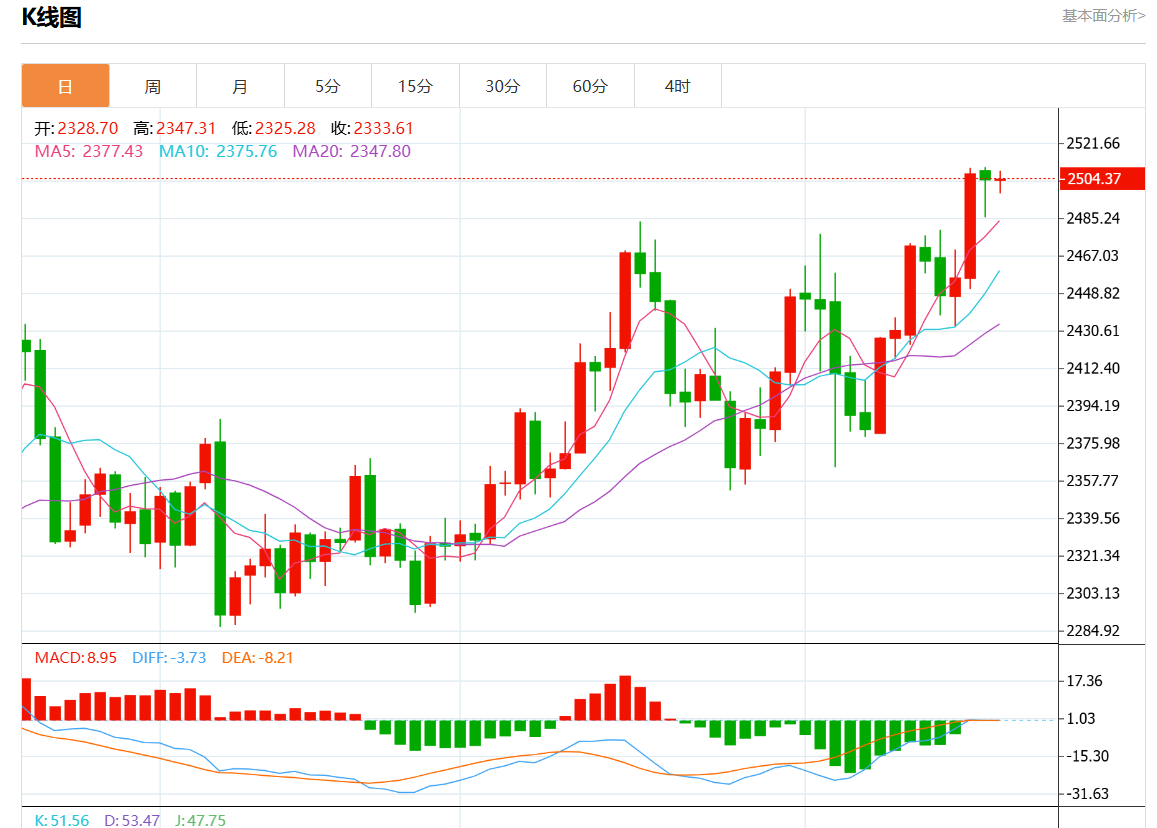Click the 1.03 MACD axis label
Viewport: 1157px width, 828px height.
point(1081,719)
